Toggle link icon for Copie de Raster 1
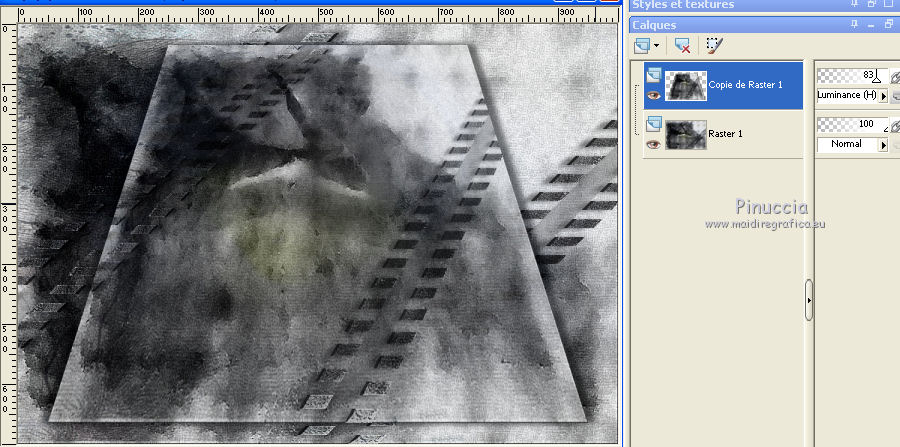The height and width of the screenshot is (447, 900). coord(894,76)
